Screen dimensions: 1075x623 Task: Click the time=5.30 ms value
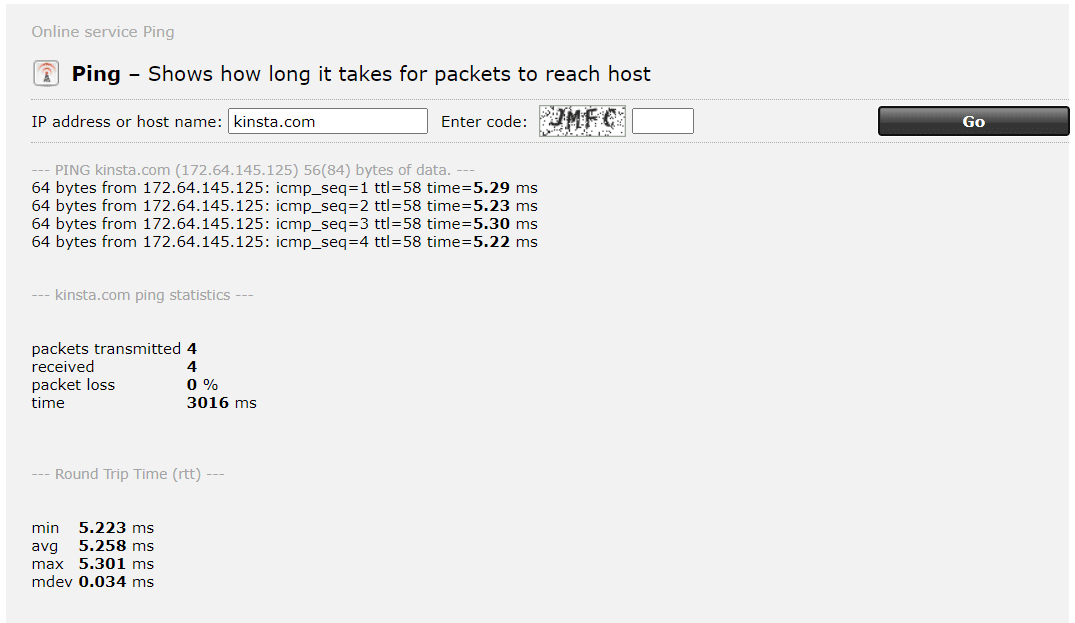coord(490,223)
